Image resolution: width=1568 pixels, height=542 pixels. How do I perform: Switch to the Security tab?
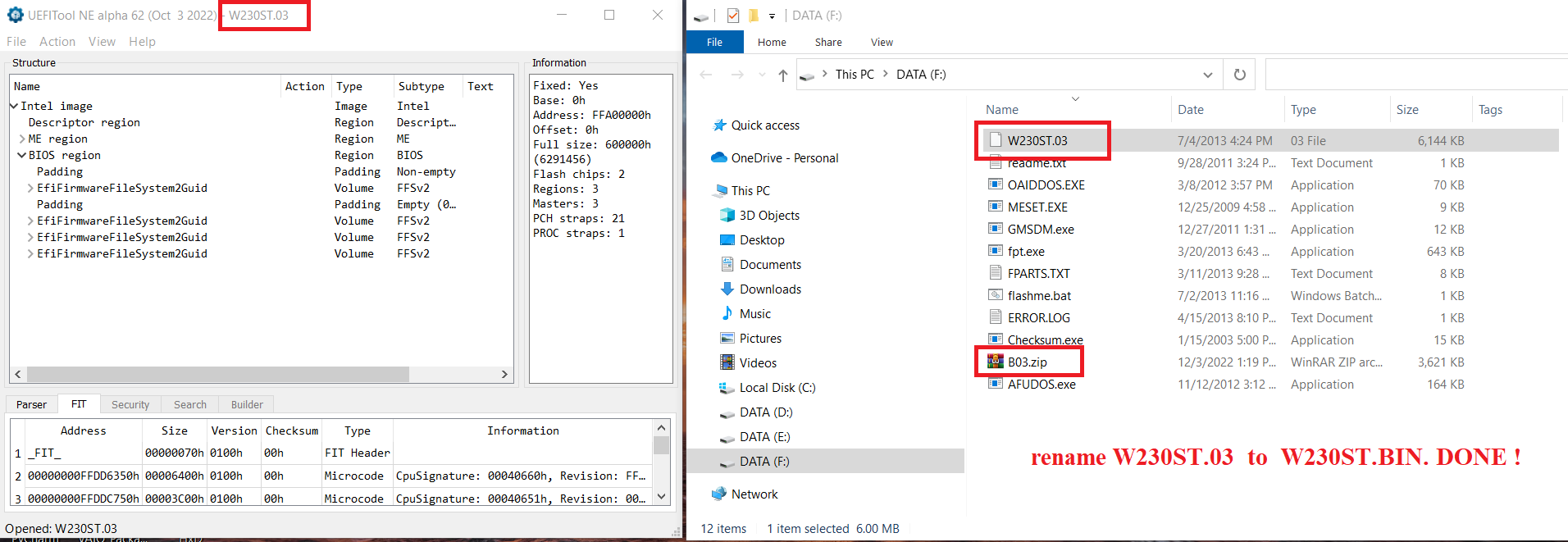[x=130, y=404]
